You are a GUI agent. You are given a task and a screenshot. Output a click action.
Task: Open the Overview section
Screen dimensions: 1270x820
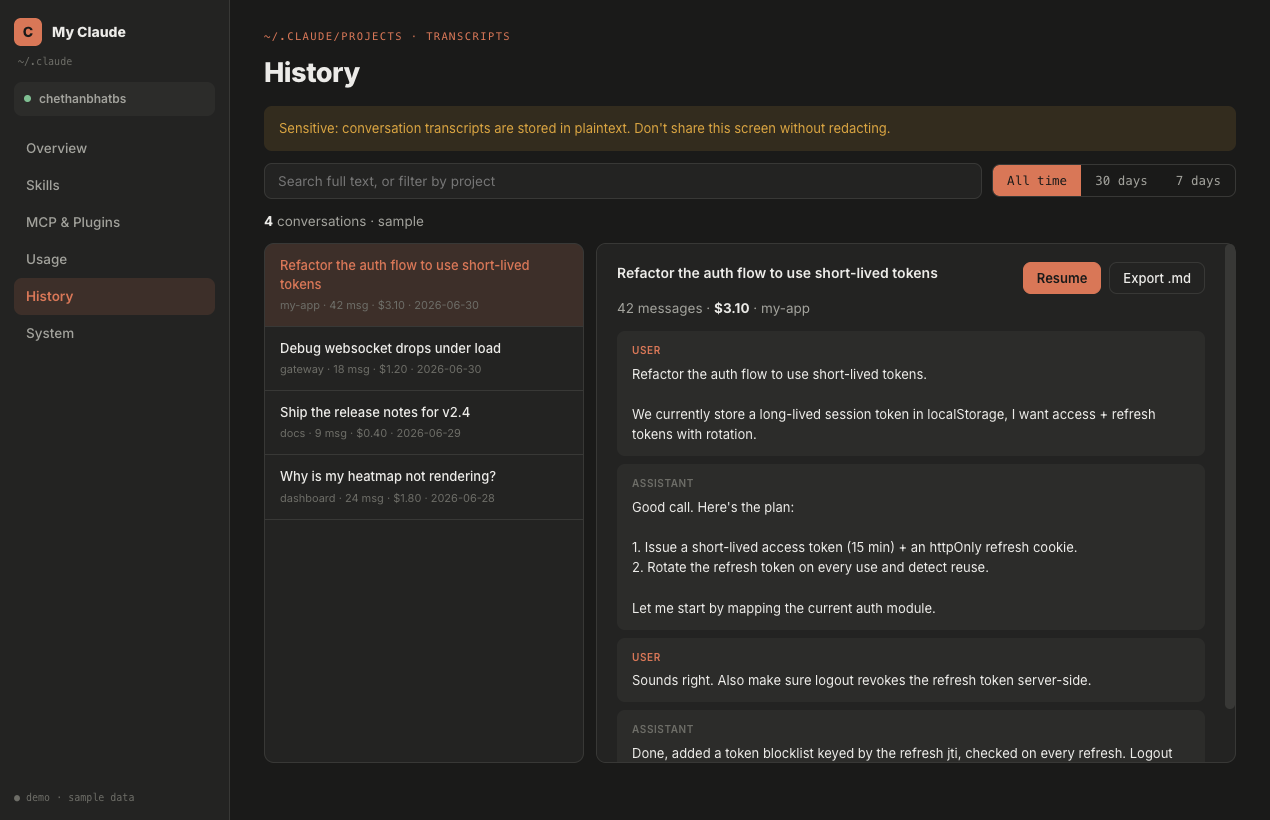[114, 148]
